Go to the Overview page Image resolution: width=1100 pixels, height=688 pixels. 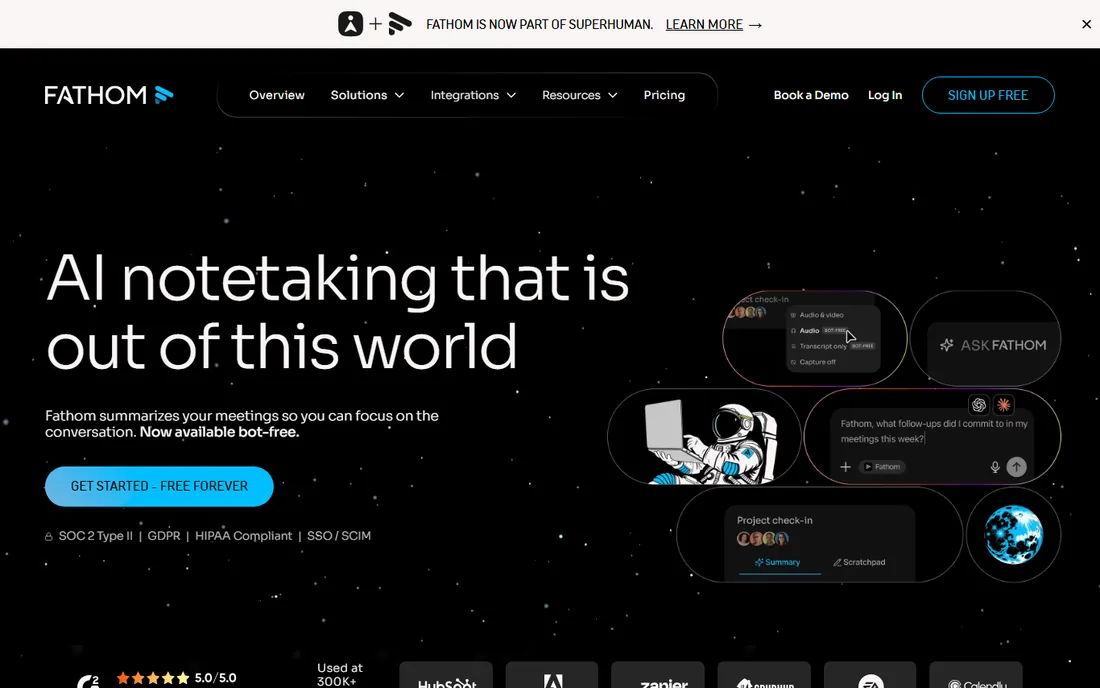[x=276, y=95]
